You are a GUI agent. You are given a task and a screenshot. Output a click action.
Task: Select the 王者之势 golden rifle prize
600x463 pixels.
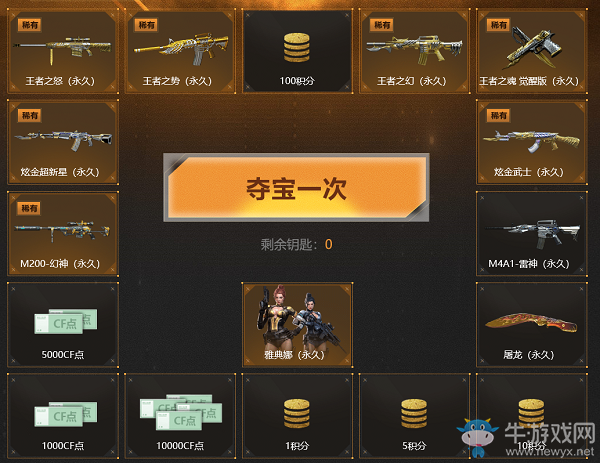[x=180, y=51]
